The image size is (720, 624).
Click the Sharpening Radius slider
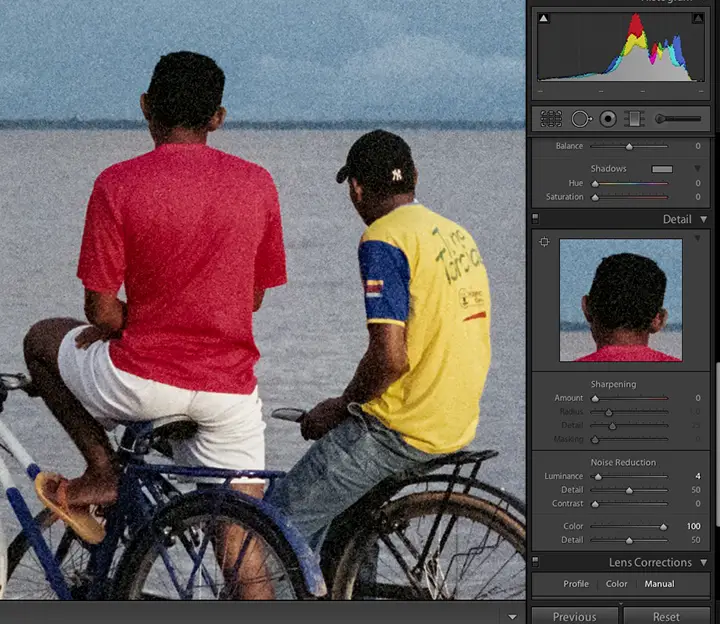[629, 412]
